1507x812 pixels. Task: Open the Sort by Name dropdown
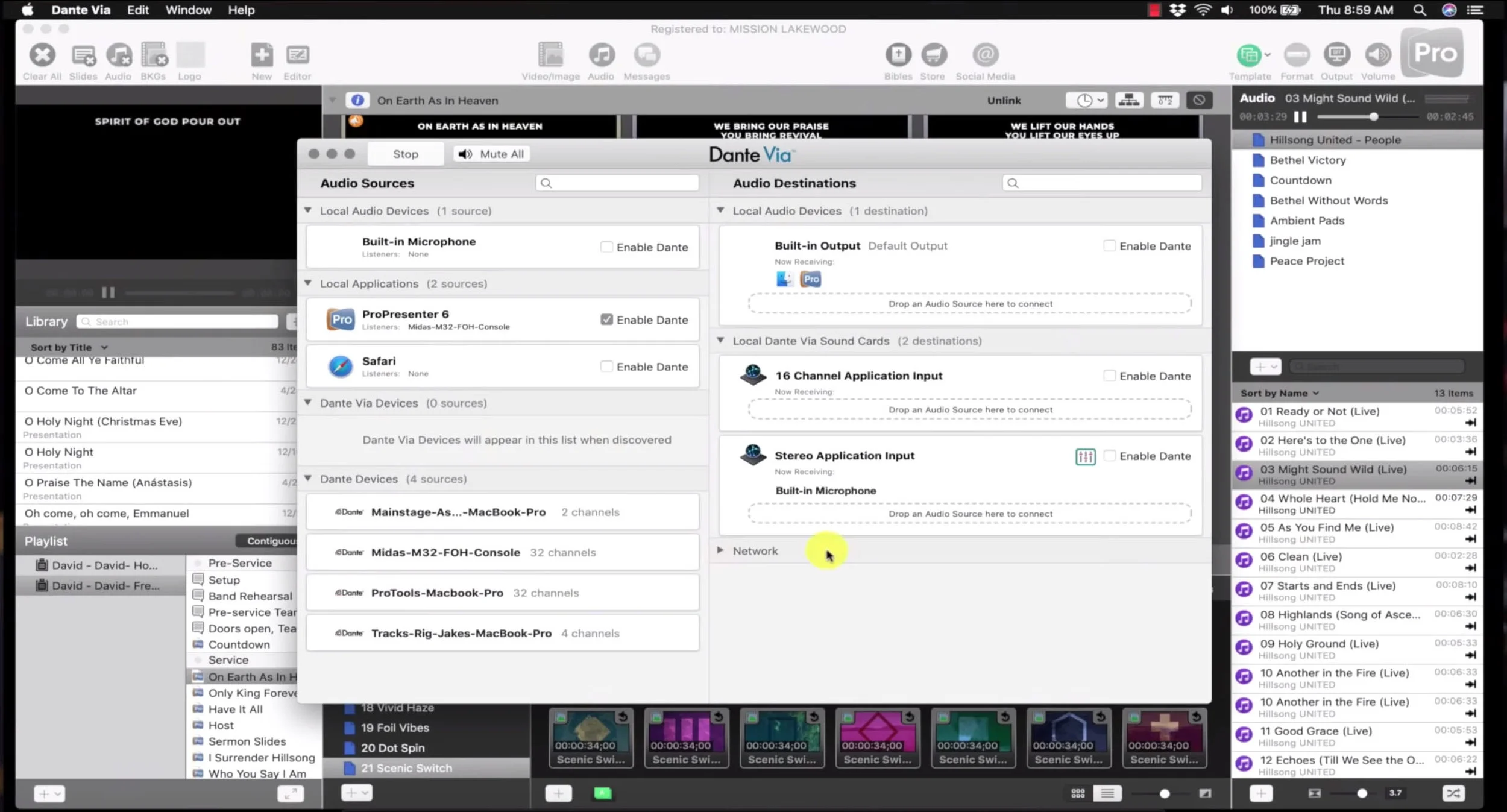point(1279,393)
